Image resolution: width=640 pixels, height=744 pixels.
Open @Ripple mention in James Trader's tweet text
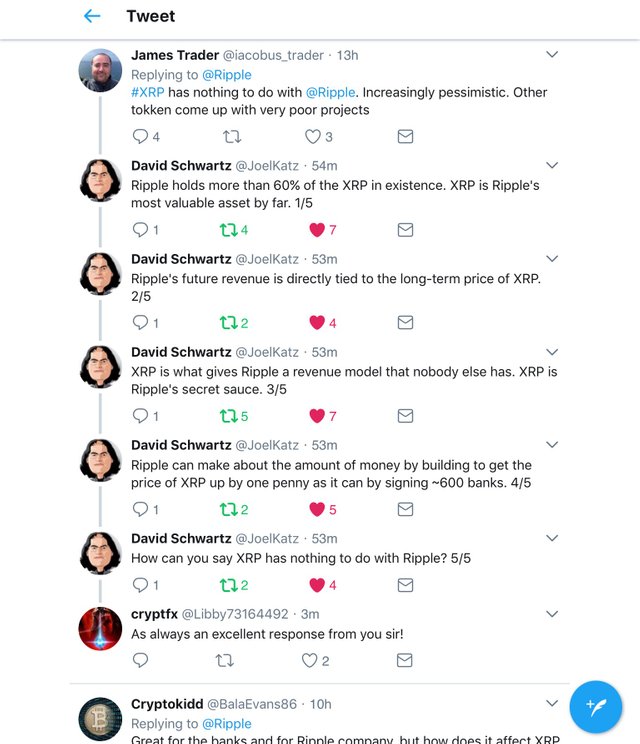(330, 92)
